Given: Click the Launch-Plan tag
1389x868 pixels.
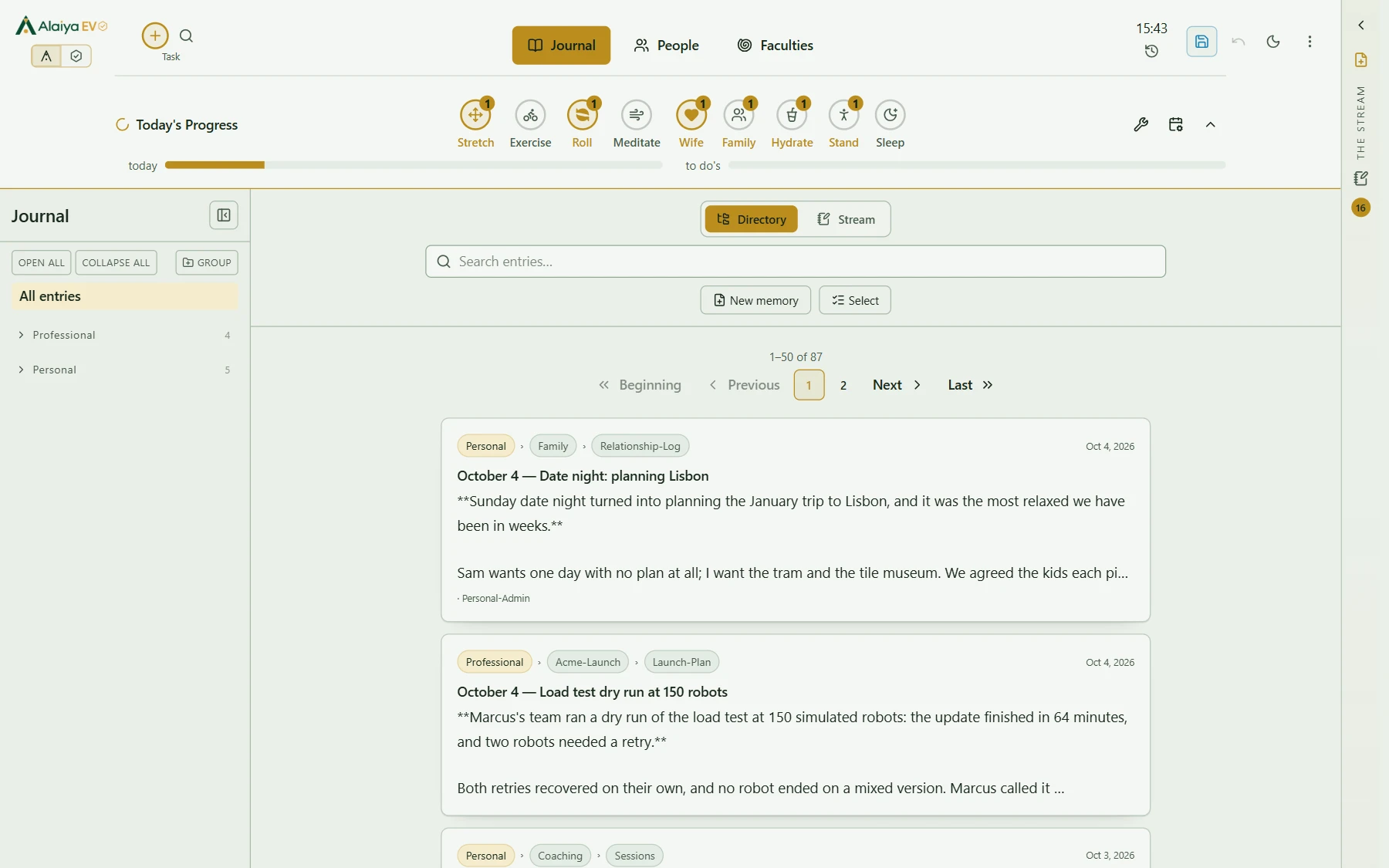Looking at the screenshot, I should [x=681, y=662].
